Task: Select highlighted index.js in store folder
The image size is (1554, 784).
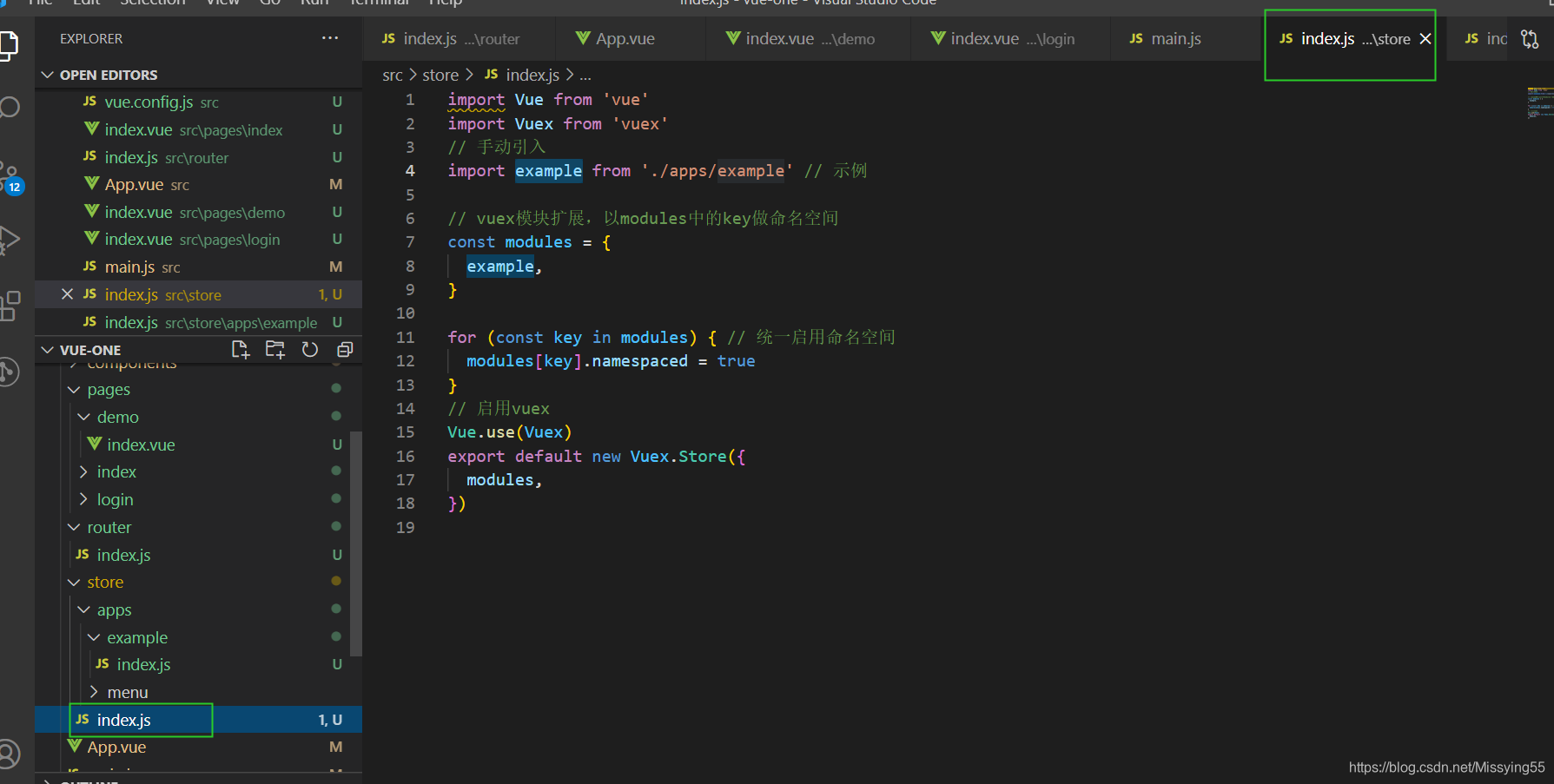Action: click(x=198, y=721)
